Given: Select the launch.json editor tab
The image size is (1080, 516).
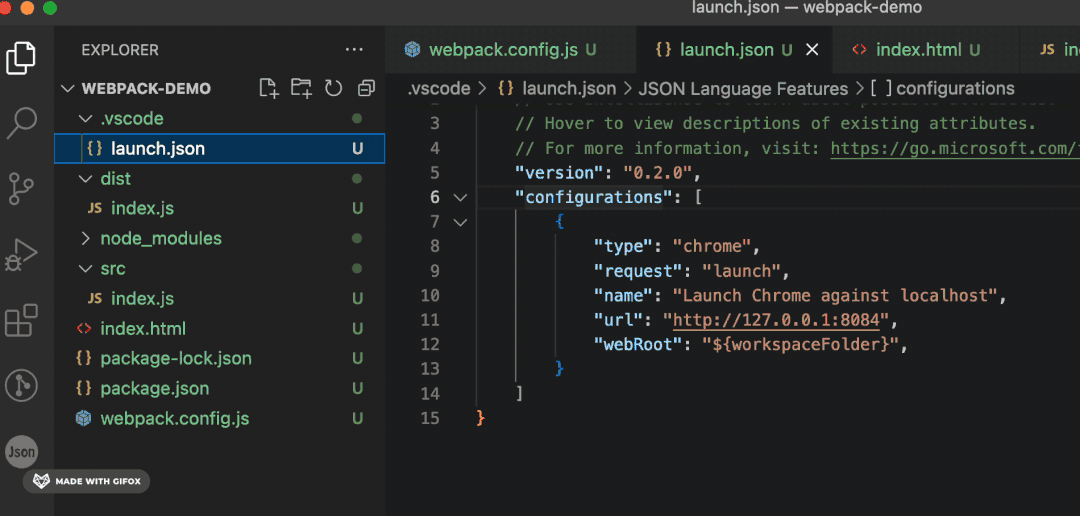Looking at the screenshot, I should [734, 50].
